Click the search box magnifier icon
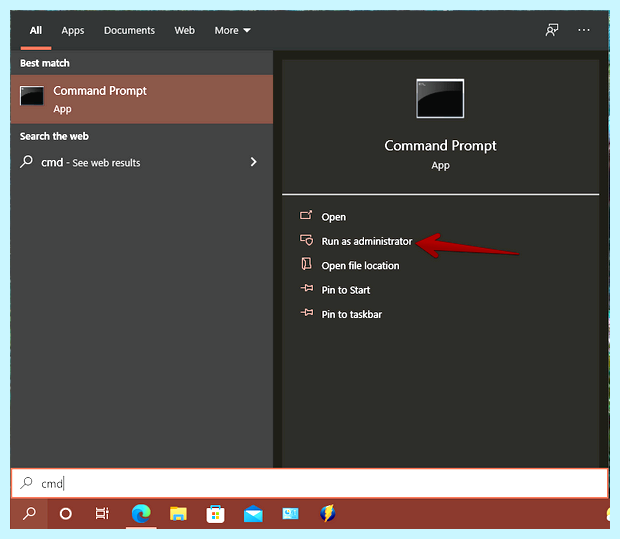The height and width of the screenshot is (539, 620). click(x=26, y=482)
